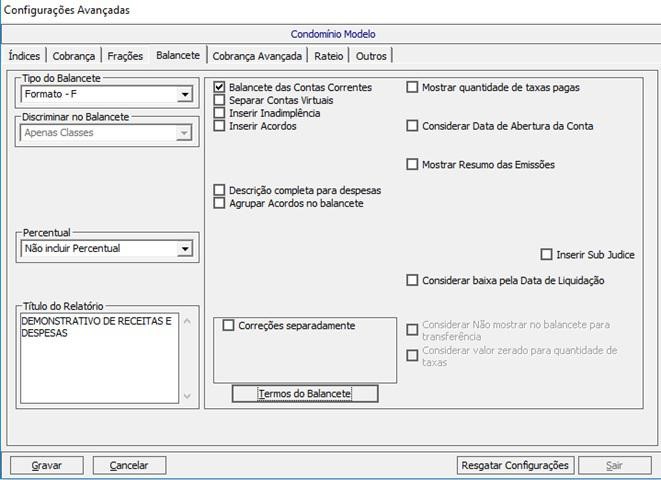Click inside Título do Relatório text area
The image size is (661, 480).
(x=99, y=358)
